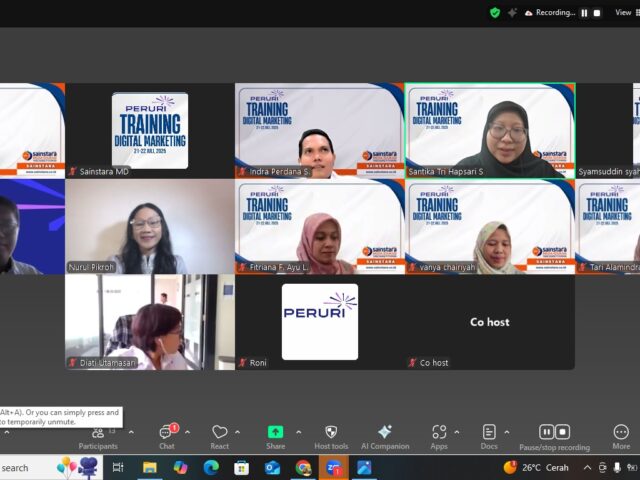Screen dimensions: 640x480
Task: Click the microphone icon in system tray
Action: (x=618, y=468)
